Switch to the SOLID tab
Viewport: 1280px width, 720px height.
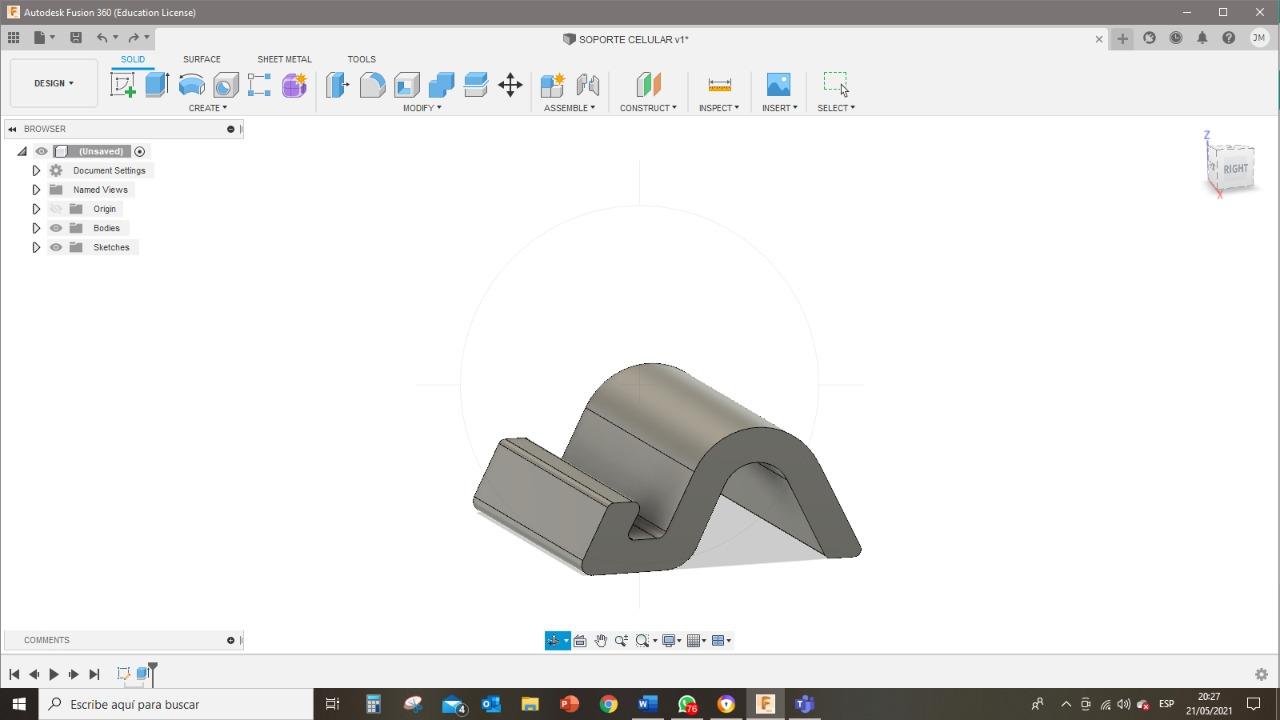(x=133, y=60)
